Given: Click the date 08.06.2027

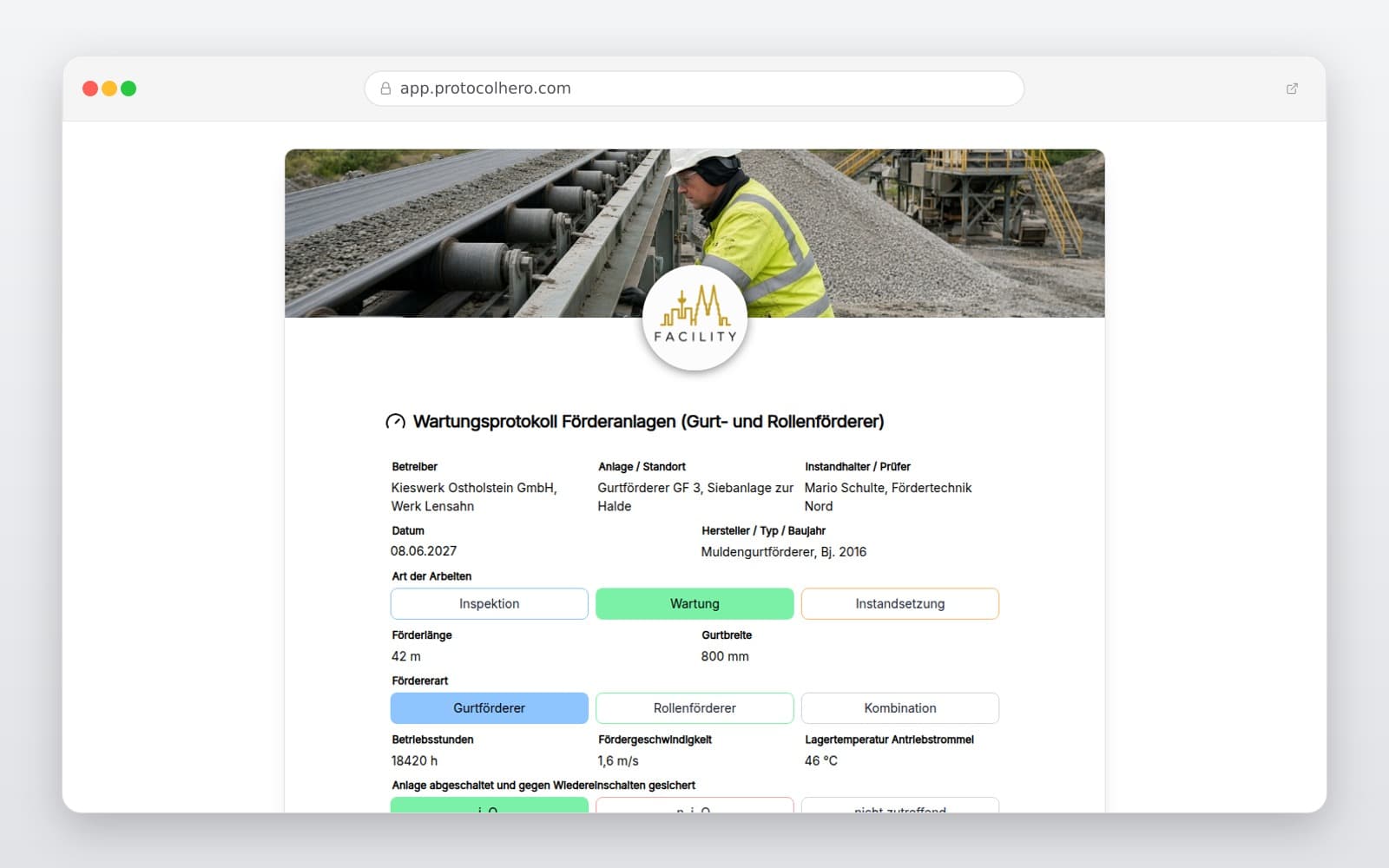Looking at the screenshot, I should coord(424,551).
